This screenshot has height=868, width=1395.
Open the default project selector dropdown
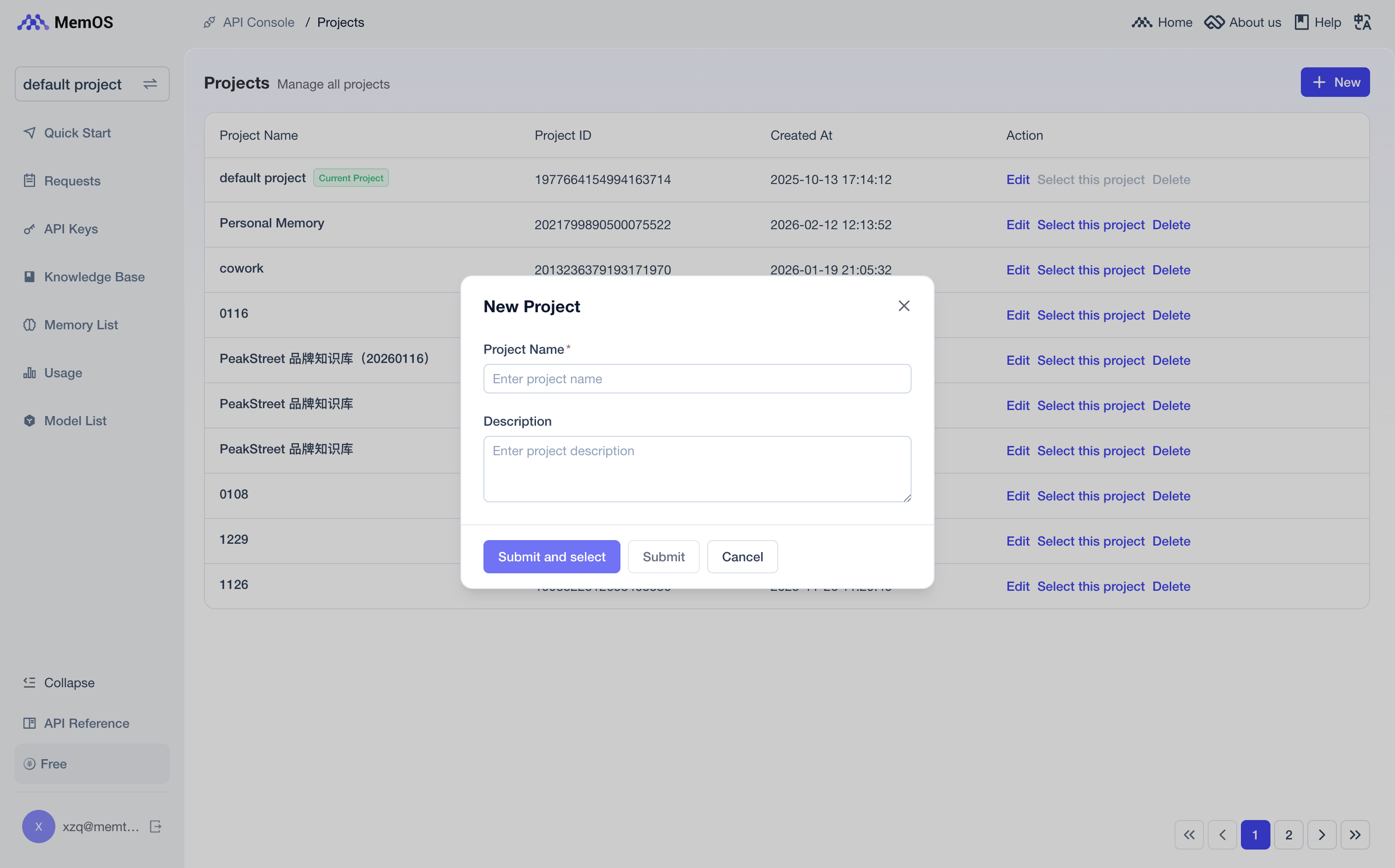[x=92, y=84]
